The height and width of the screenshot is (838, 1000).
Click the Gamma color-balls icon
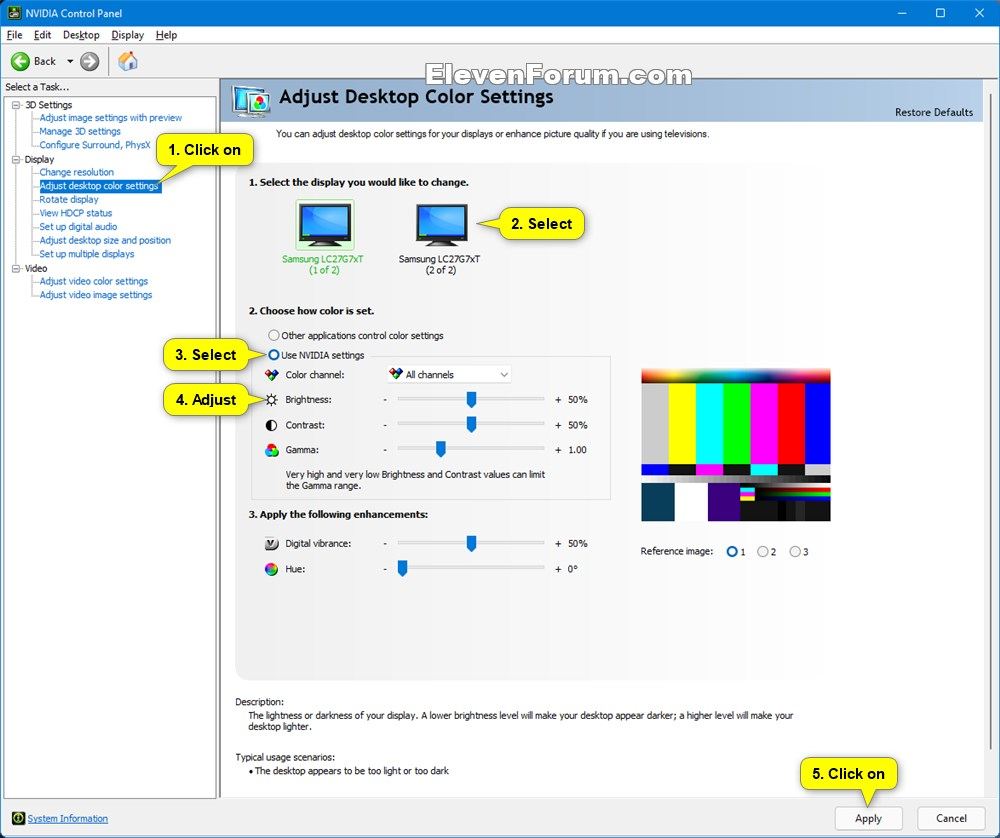[270, 450]
